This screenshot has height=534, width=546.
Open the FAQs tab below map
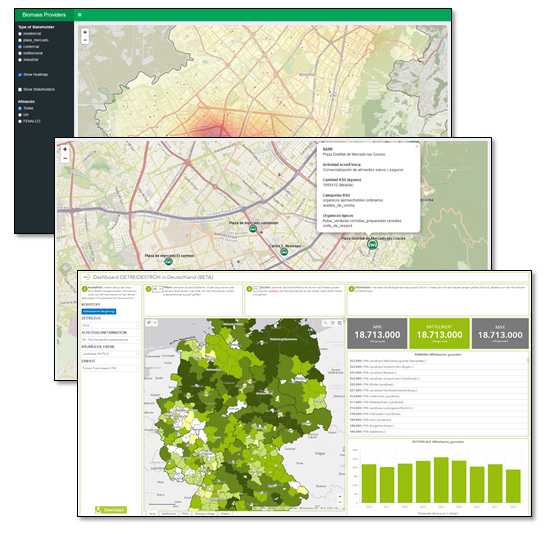tap(185, 513)
